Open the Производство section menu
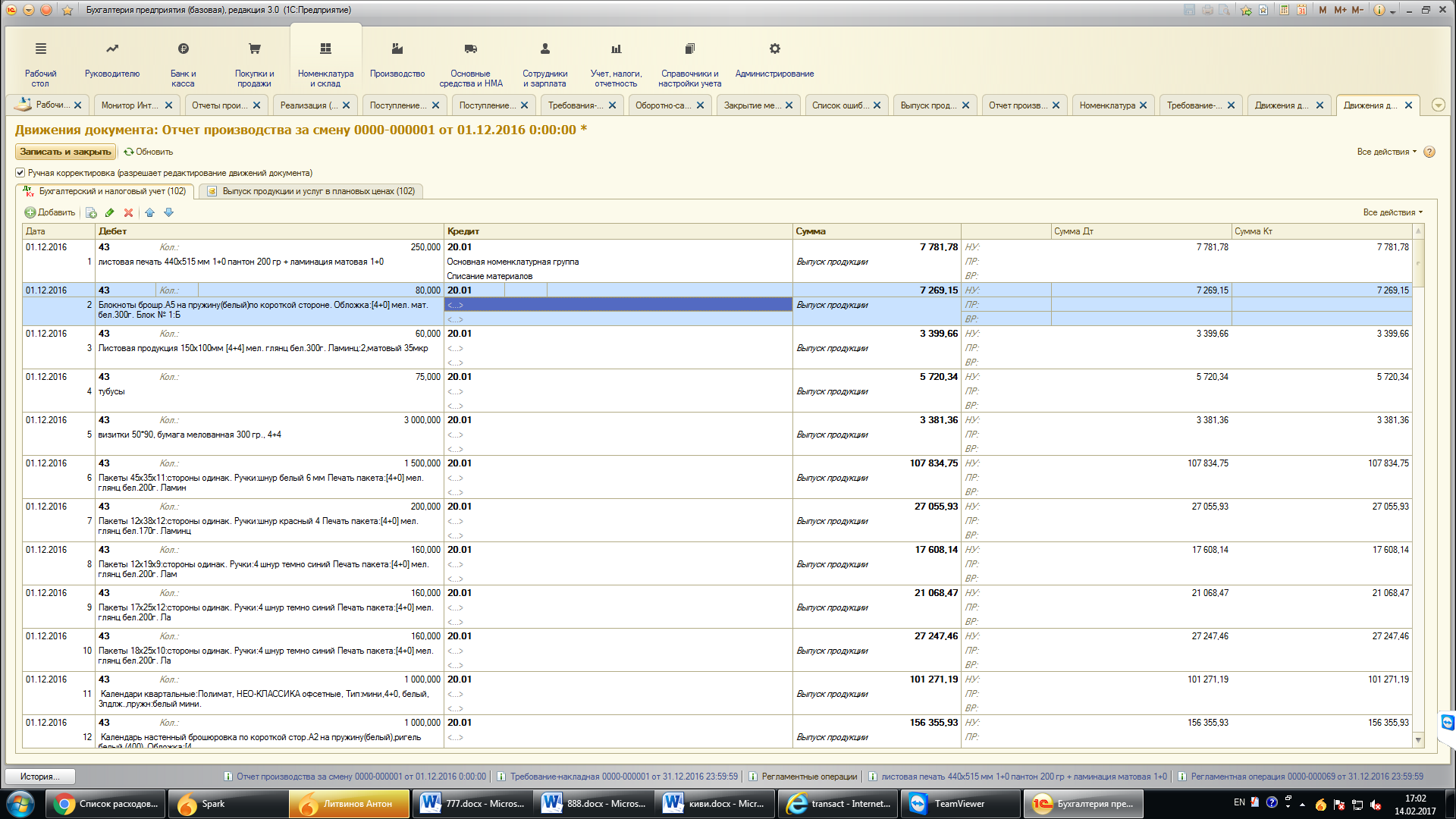This screenshot has width=1456, height=819. click(397, 59)
